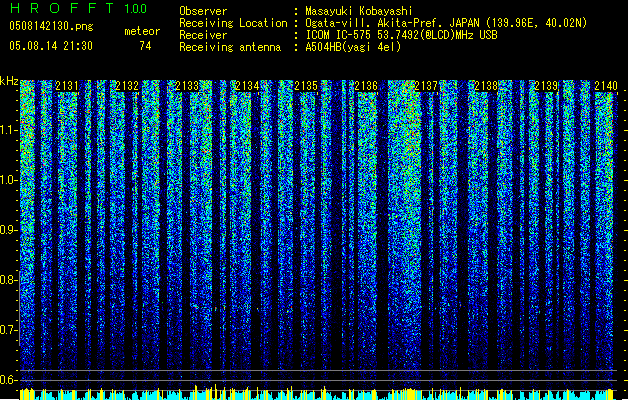The image size is (629, 400).
Task: Click time marker 2133
Action: (x=187, y=86)
